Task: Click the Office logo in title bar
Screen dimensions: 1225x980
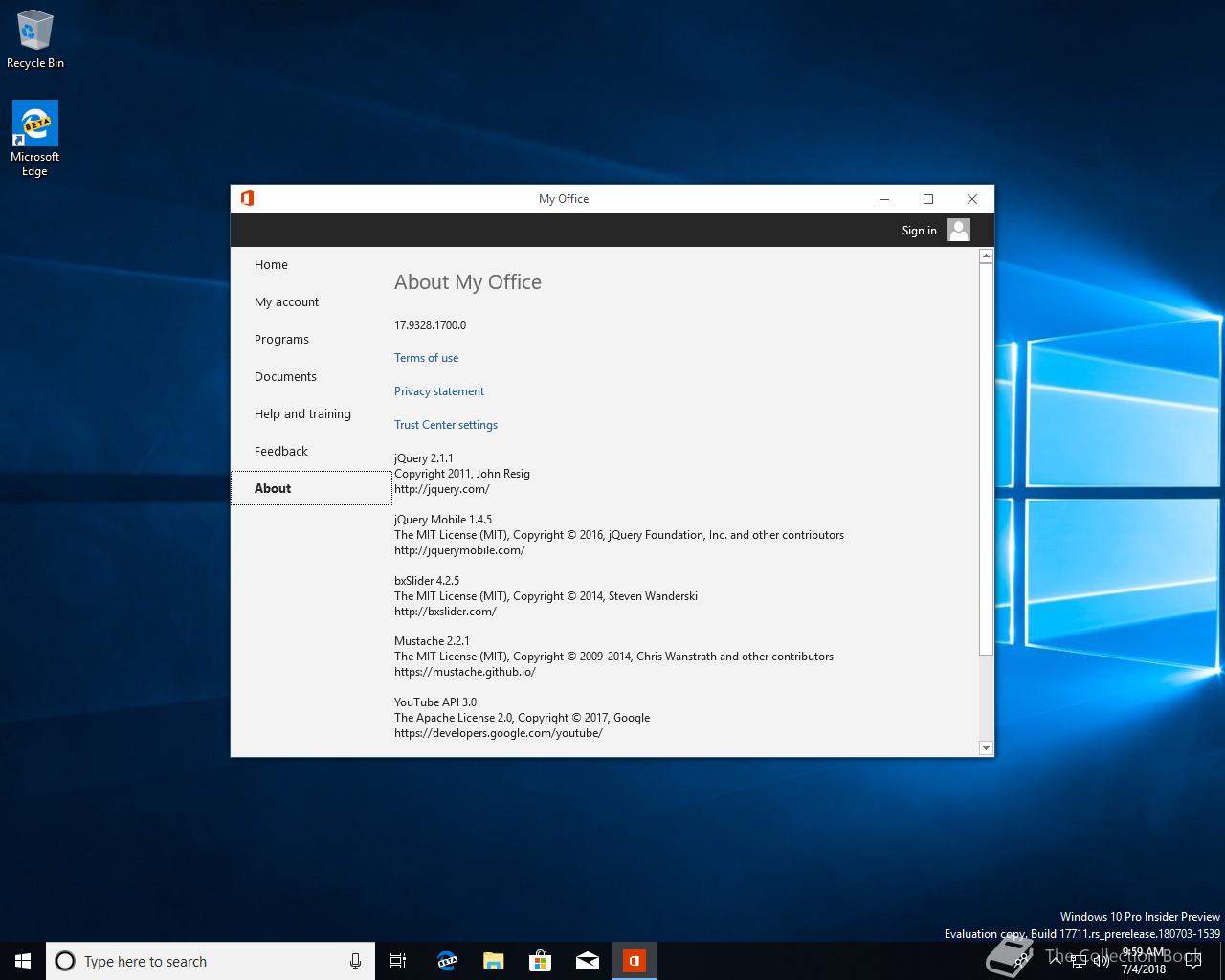Action: coord(247,198)
